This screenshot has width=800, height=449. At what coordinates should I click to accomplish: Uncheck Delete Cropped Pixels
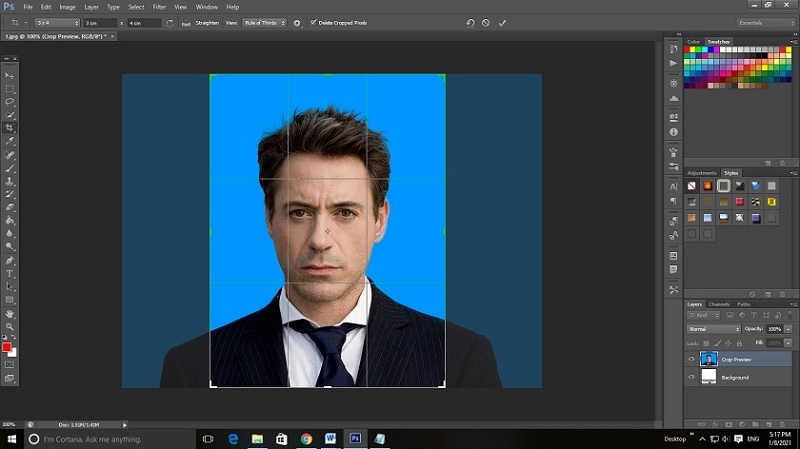pyautogui.click(x=313, y=22)
